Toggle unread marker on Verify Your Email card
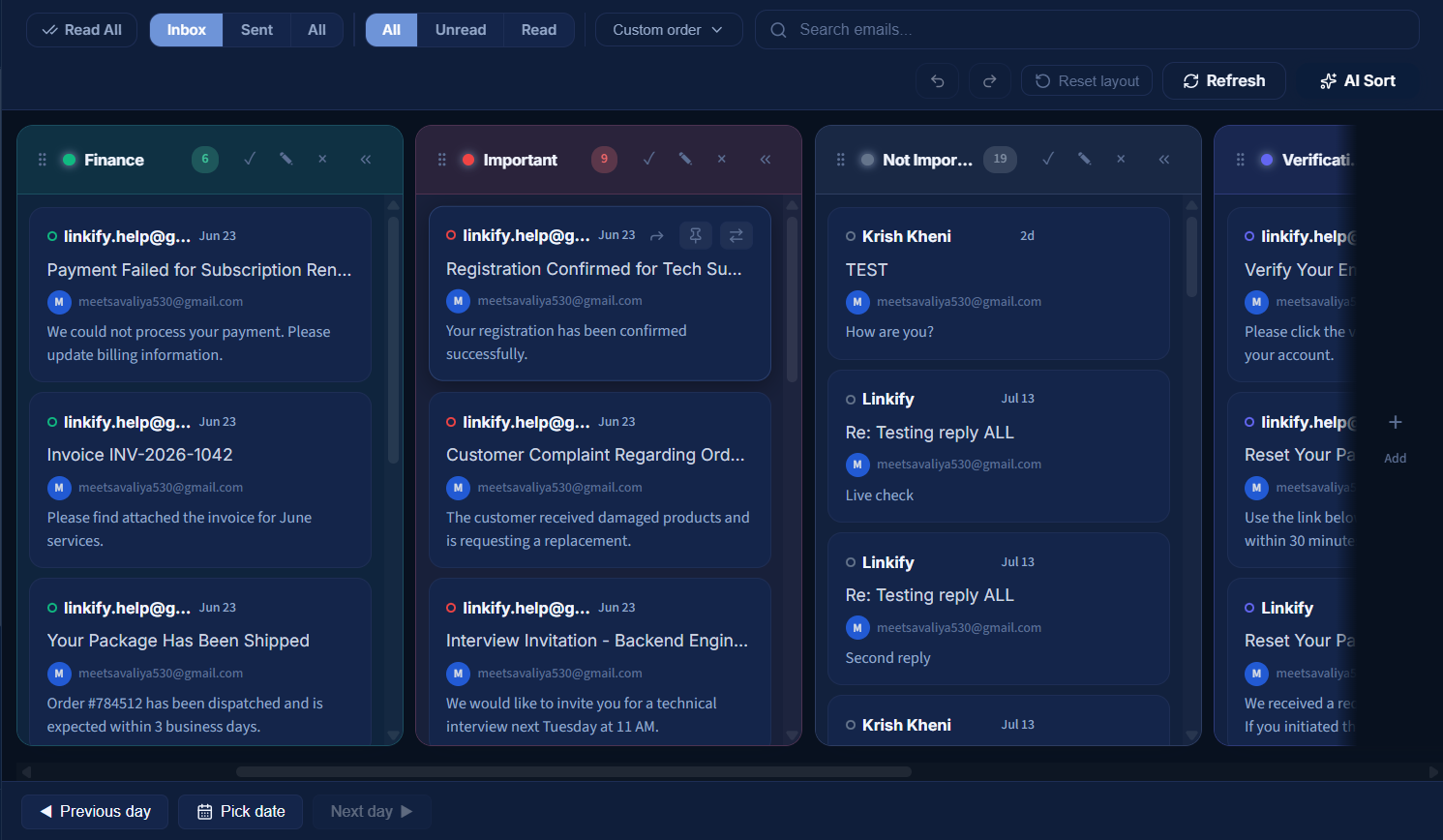Screen dimensions: 1443x840 click(x=1249, y=236)
